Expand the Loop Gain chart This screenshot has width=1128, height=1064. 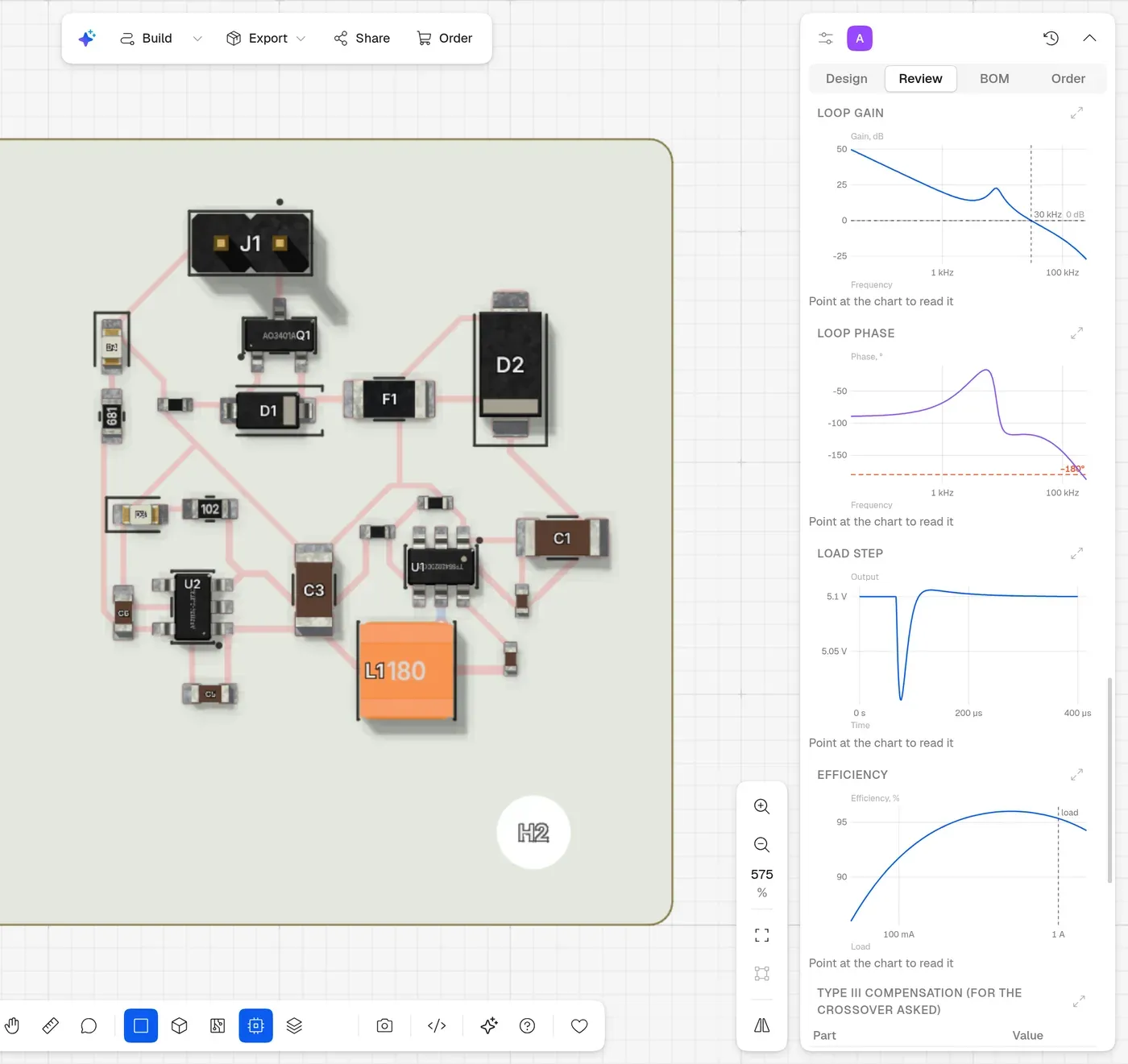click(1076, 113)
